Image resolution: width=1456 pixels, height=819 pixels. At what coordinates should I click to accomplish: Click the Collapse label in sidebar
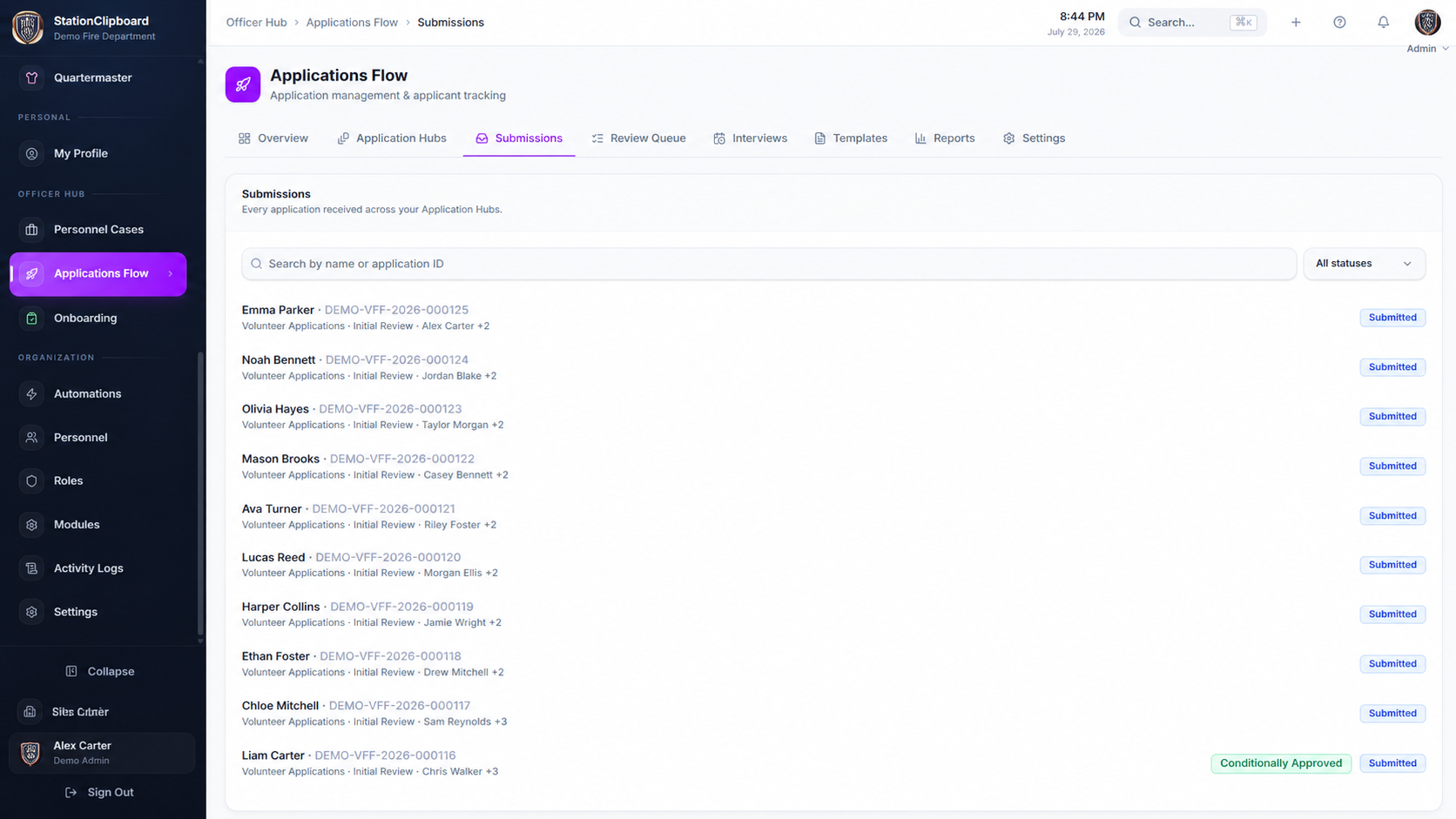[111, 672]
